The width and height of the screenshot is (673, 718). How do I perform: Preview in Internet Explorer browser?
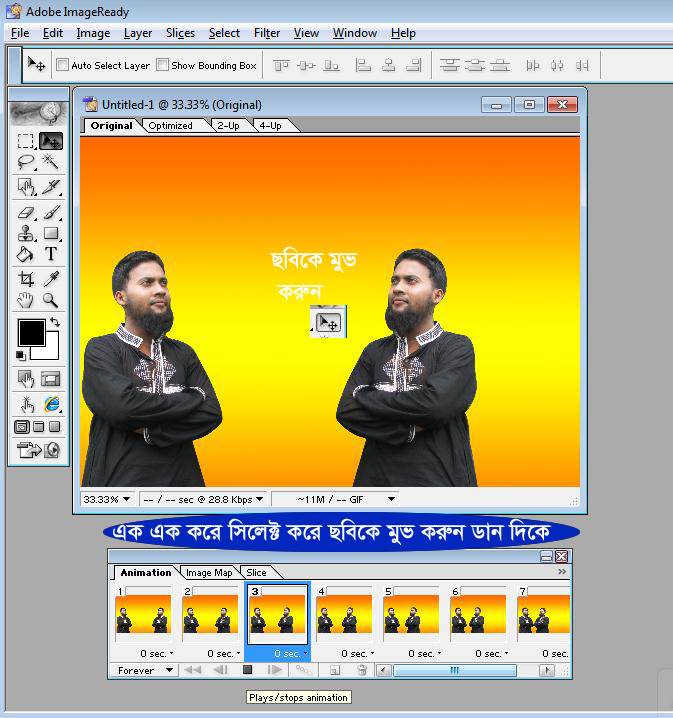51,405
